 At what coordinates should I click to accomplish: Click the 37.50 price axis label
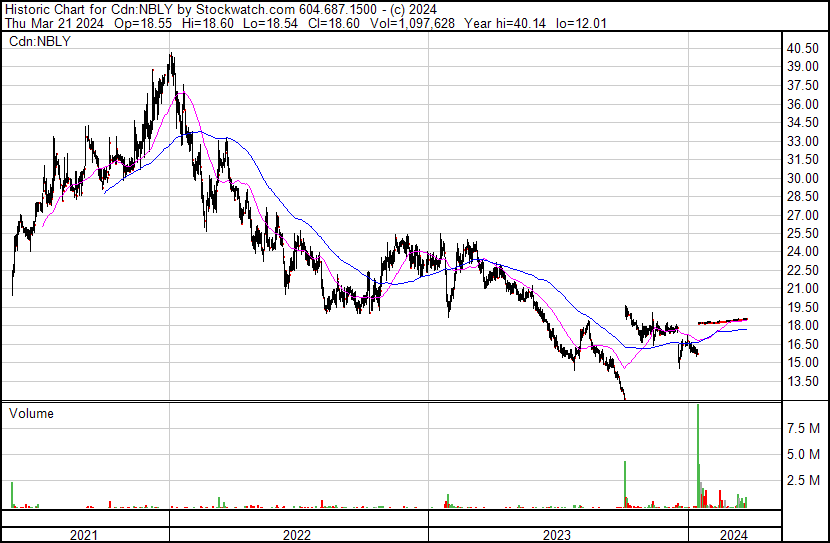point(803,85)
